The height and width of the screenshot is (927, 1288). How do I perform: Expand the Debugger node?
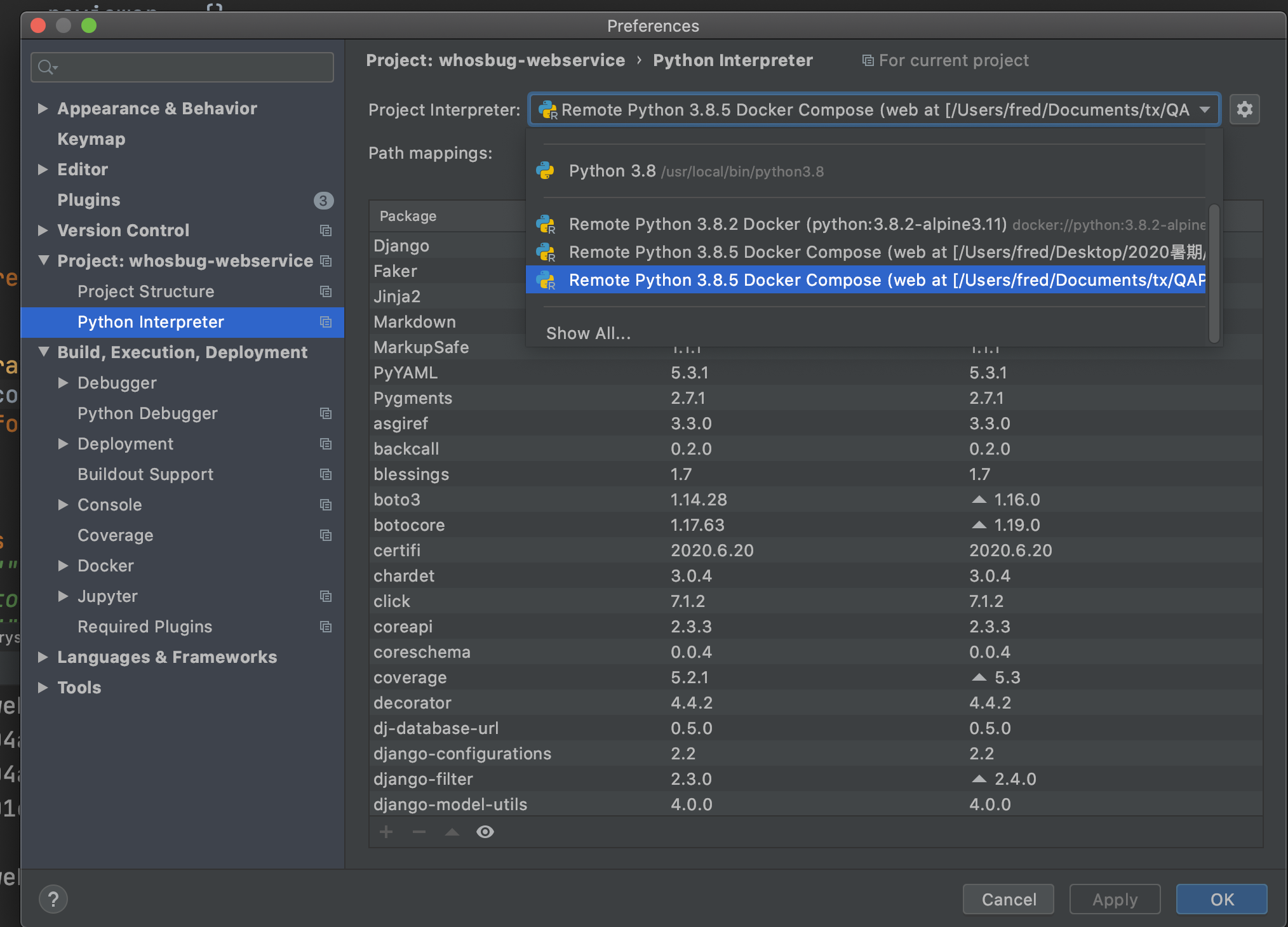63,383
